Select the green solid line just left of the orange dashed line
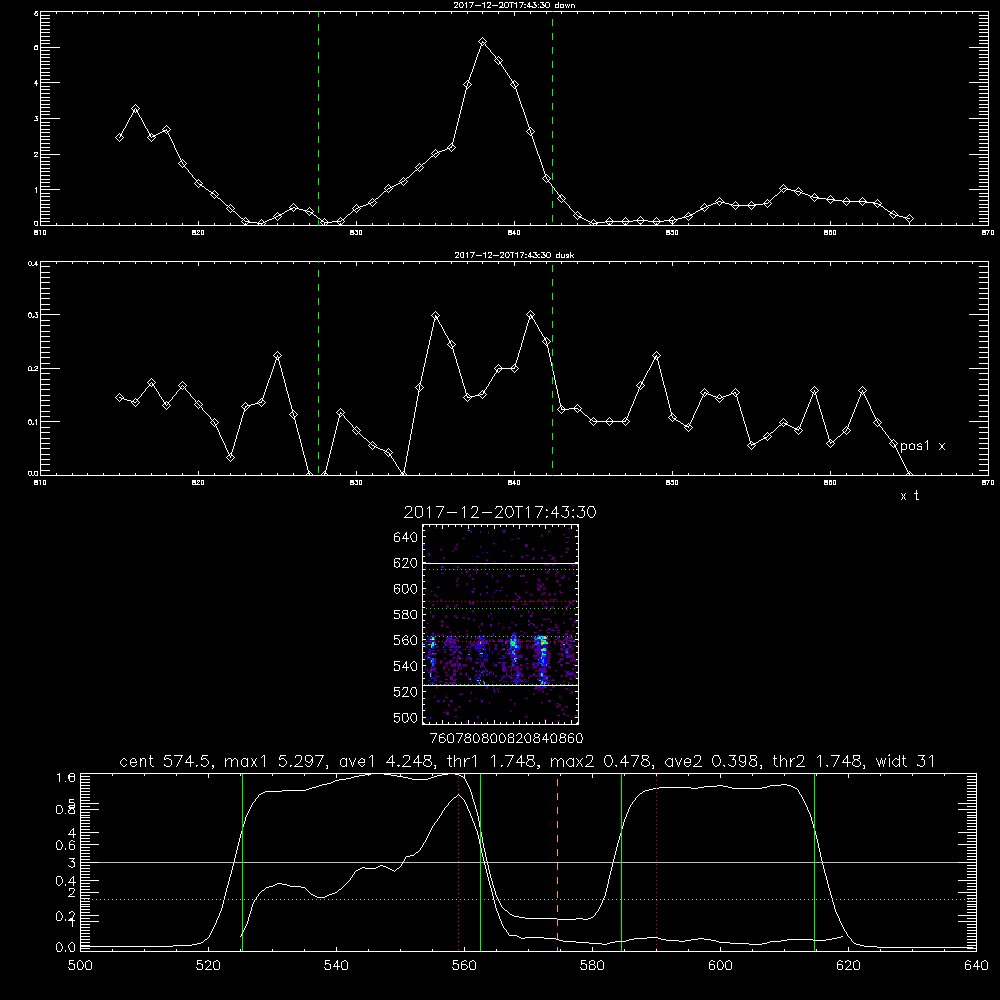The height and width of the screenshot is (1000, 1000). coord(480,861)
